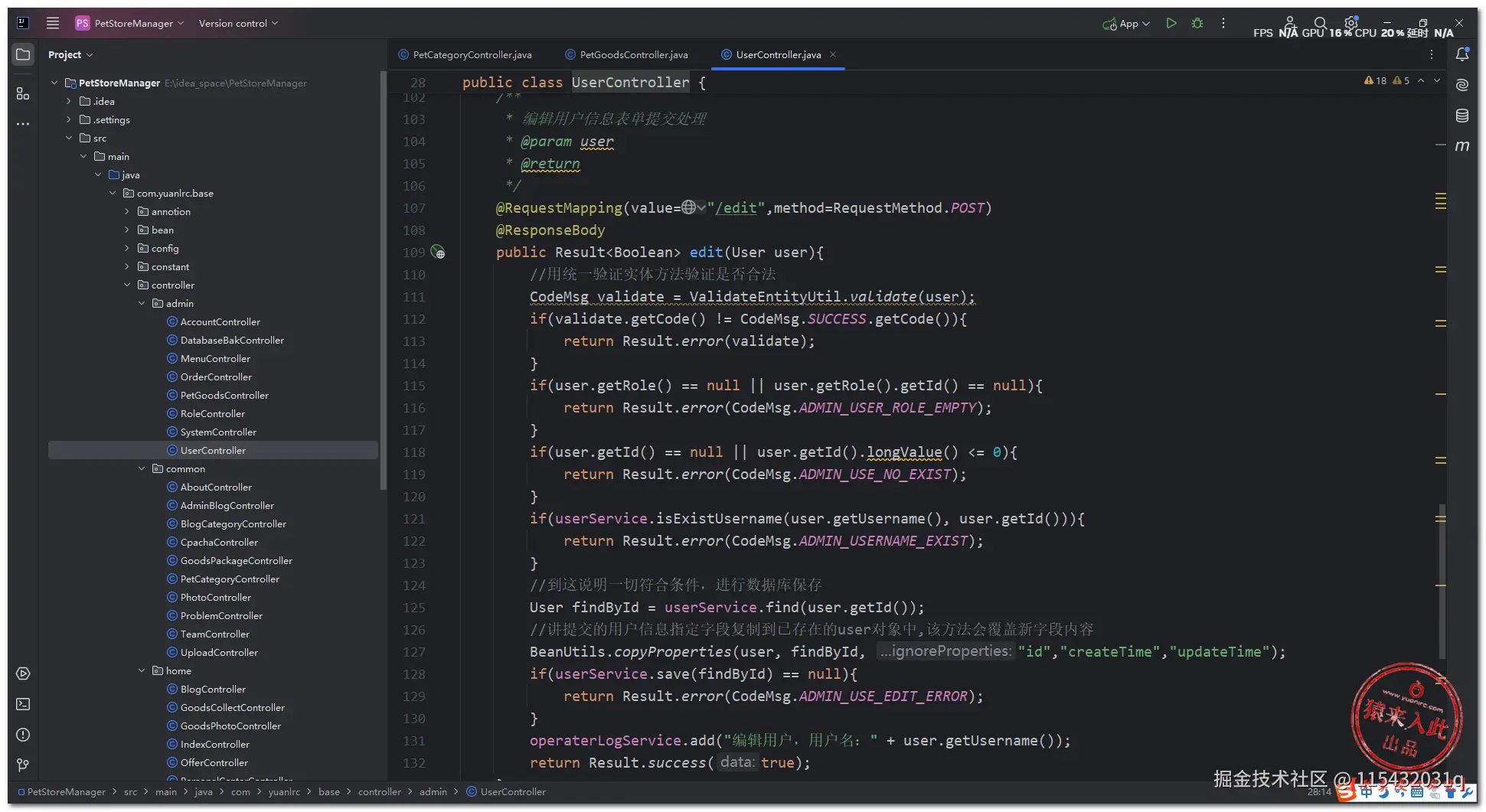The height and width of the screenshot is (812, 1486).
Task: Click the project tree vertical scrollbar
Action: 383,279
